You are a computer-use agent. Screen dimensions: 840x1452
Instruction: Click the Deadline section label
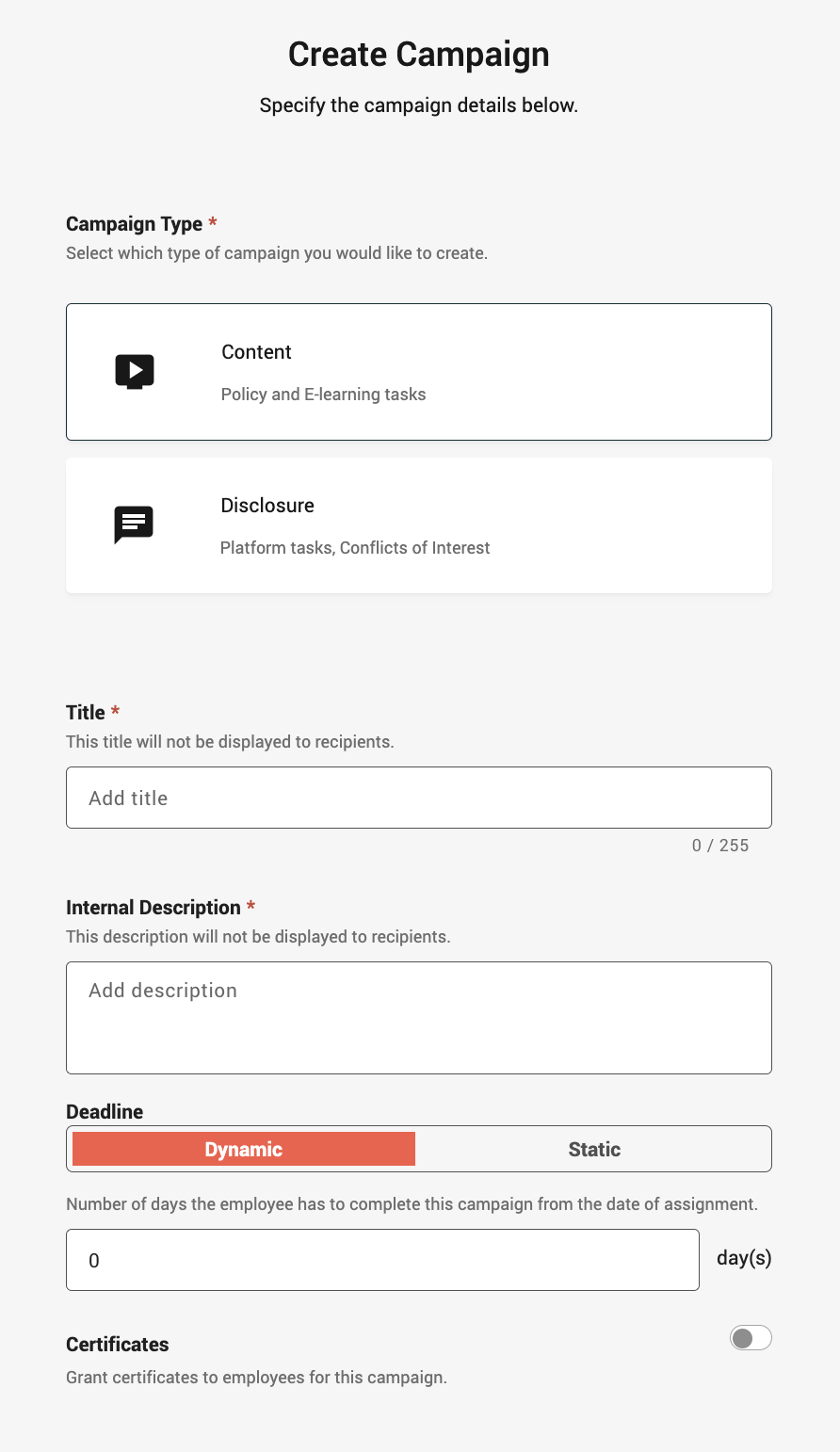105,1112
